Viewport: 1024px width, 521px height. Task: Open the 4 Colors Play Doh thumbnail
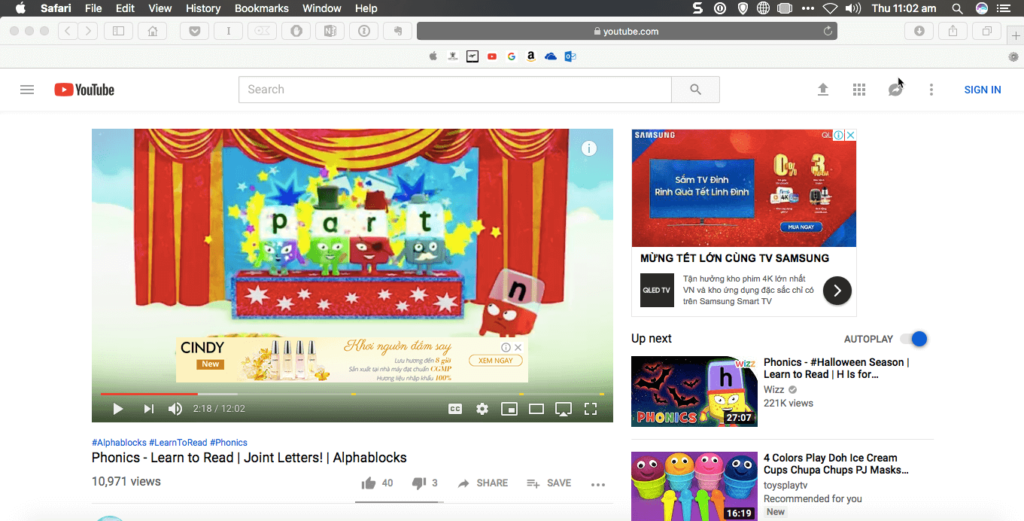pyautogui.click(x=694, y=486)
